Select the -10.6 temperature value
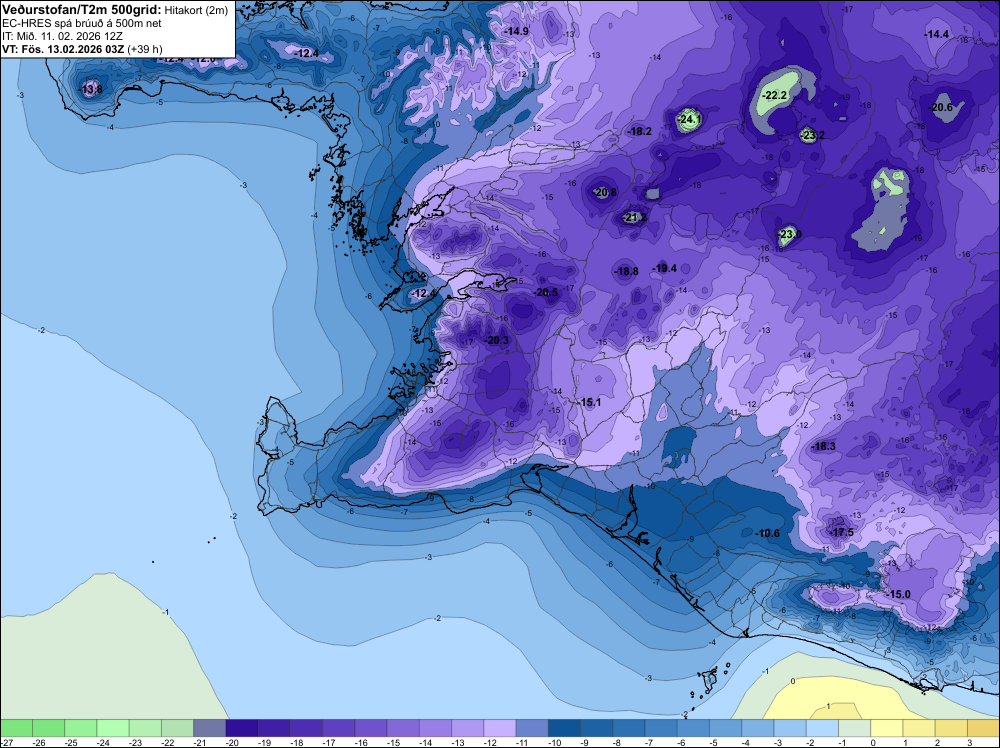Image resolution: width=1000 pixels, height=748 pixels. pyautogui.click(x=767, y=534)
